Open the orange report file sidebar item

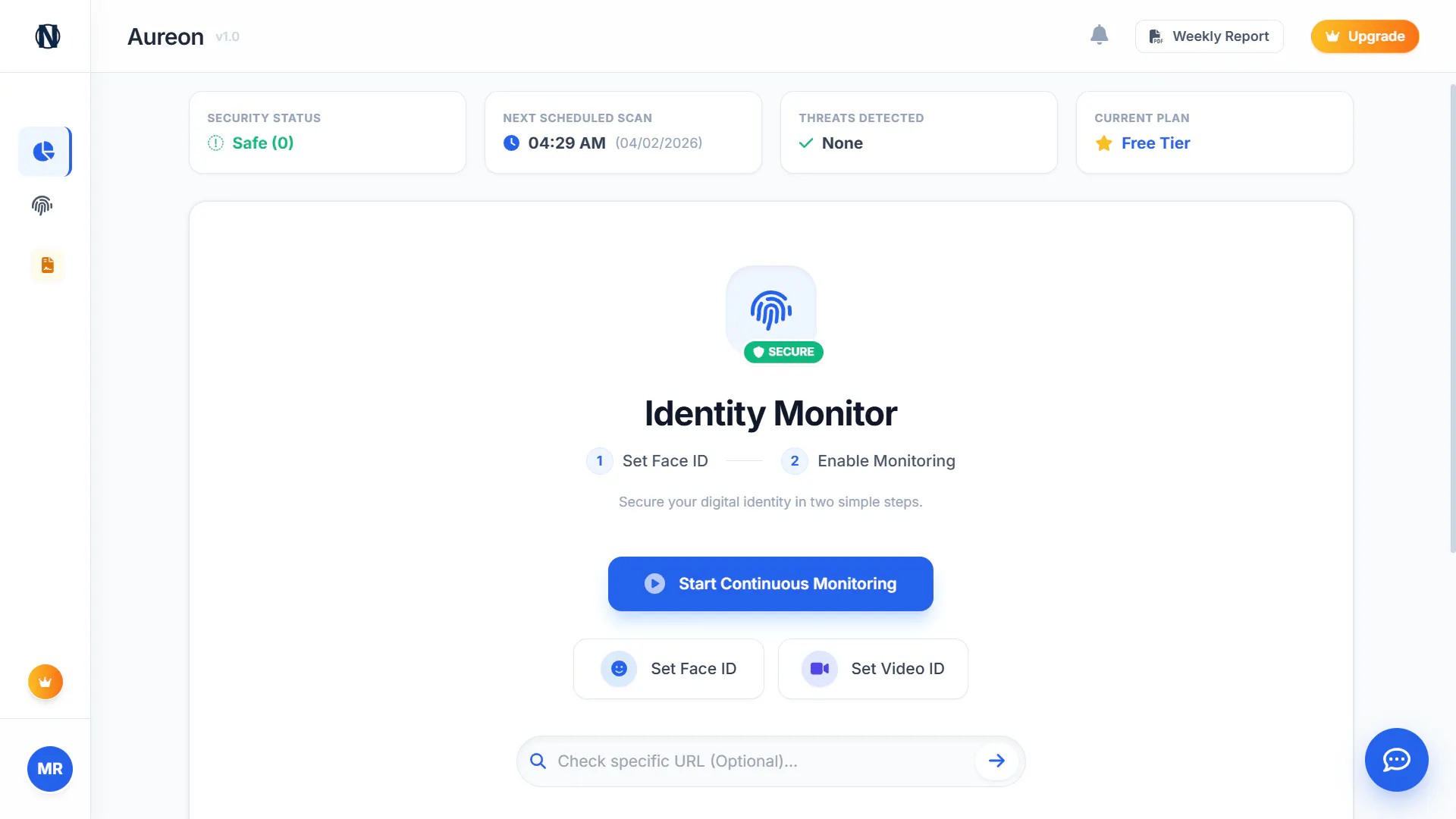tap(48, 265)
